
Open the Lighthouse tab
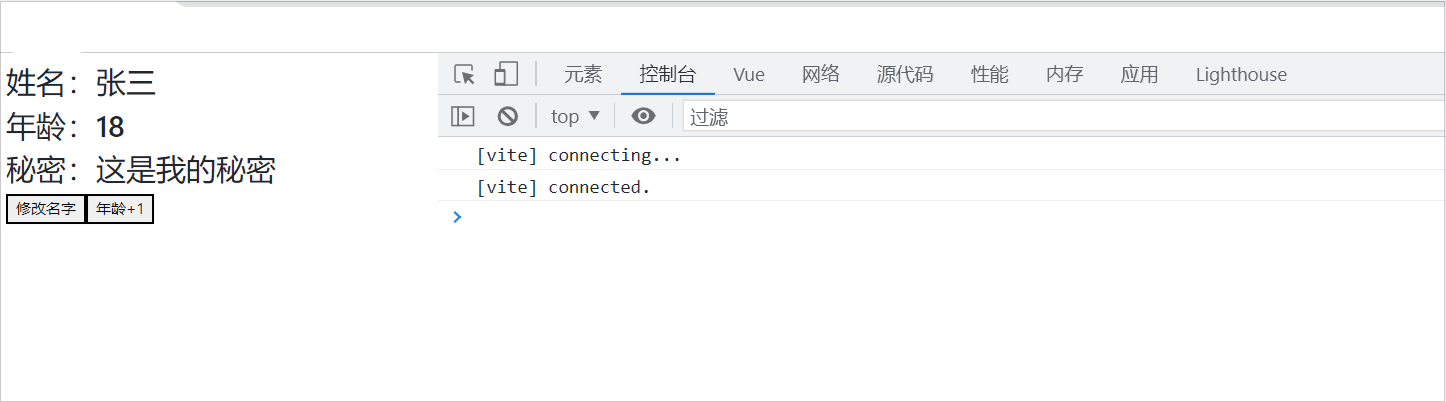[x=1241, y=74]
